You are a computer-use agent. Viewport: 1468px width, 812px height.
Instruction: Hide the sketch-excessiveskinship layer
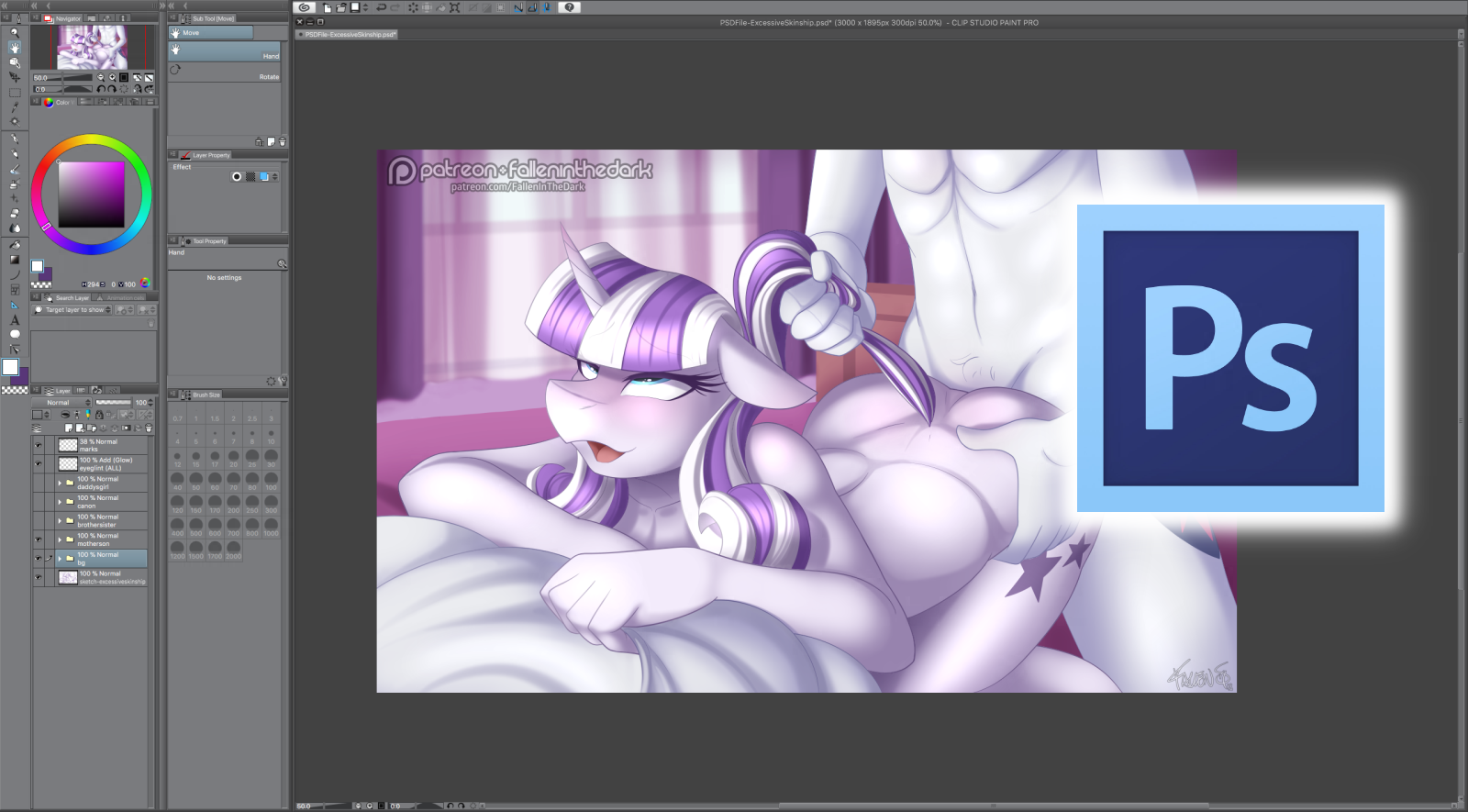tap(39, 577)
